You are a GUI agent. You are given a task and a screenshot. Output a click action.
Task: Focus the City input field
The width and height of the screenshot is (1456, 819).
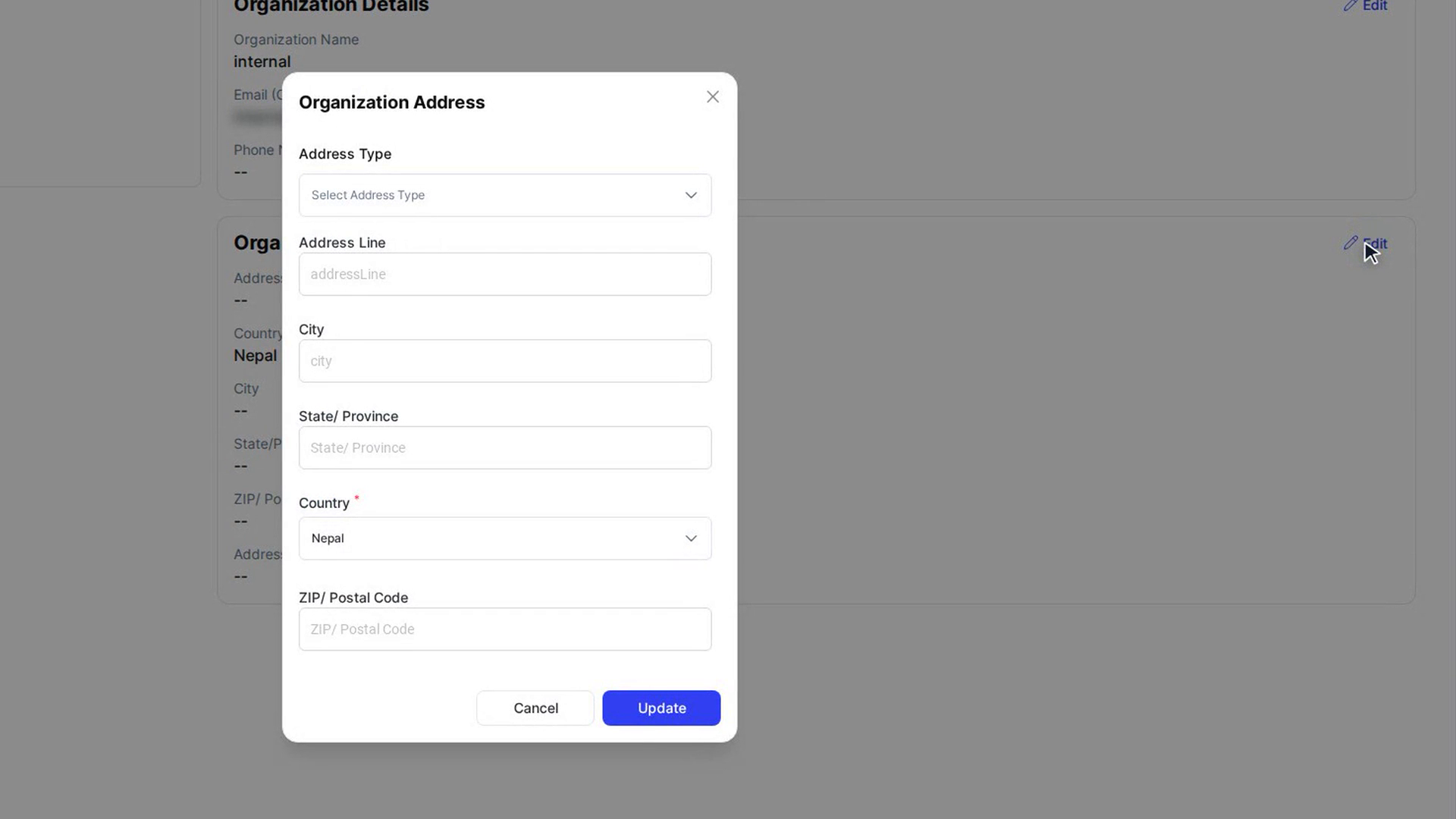[x=505, y=361]
